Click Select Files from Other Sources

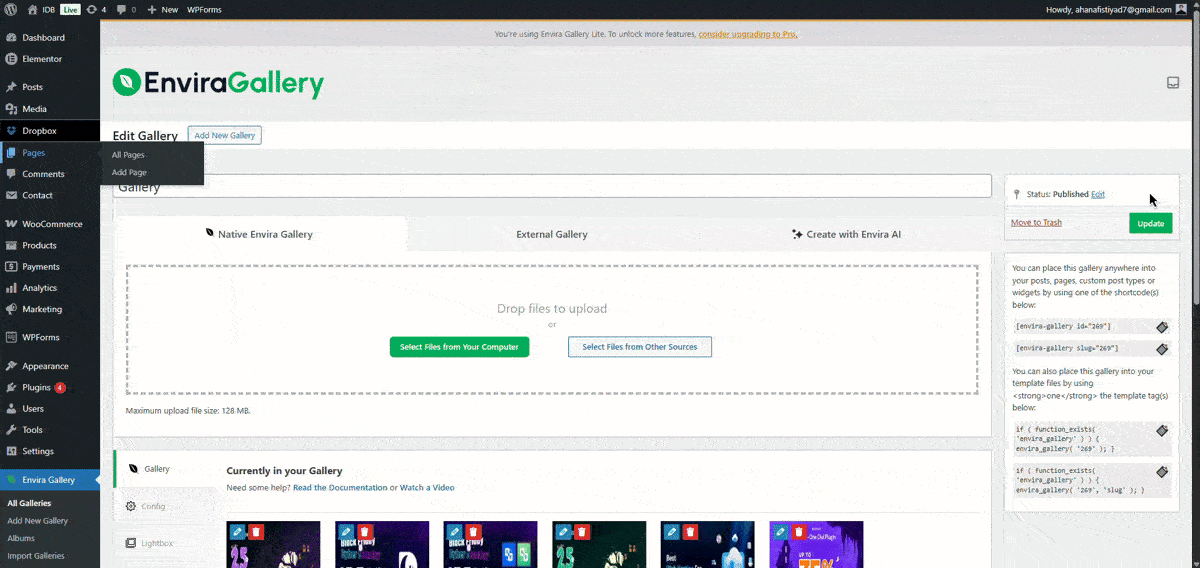640,347
